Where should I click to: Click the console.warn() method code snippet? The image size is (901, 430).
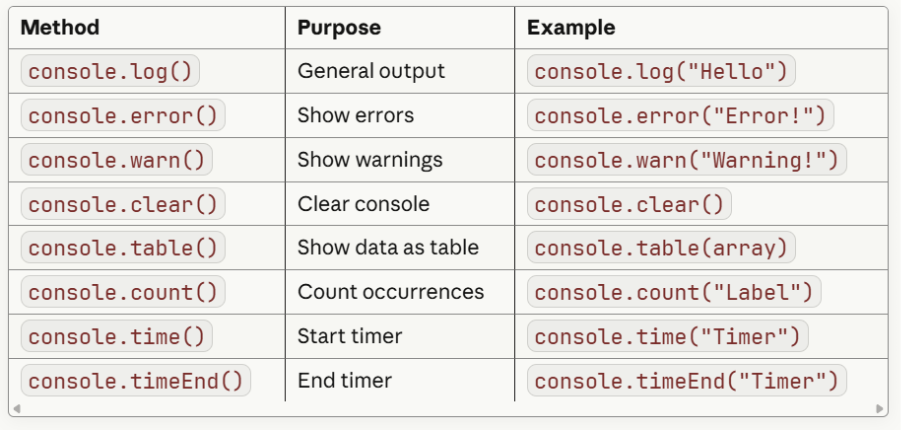[x=116, y=160]
